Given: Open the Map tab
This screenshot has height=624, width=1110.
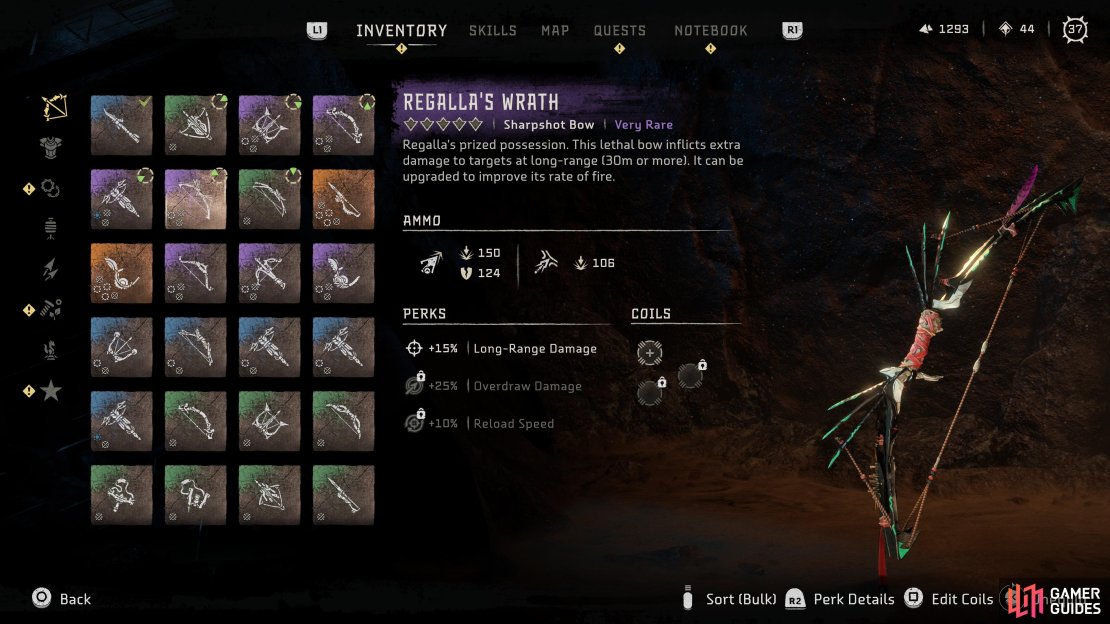Looking at the screenshot, I should [555, 30].
